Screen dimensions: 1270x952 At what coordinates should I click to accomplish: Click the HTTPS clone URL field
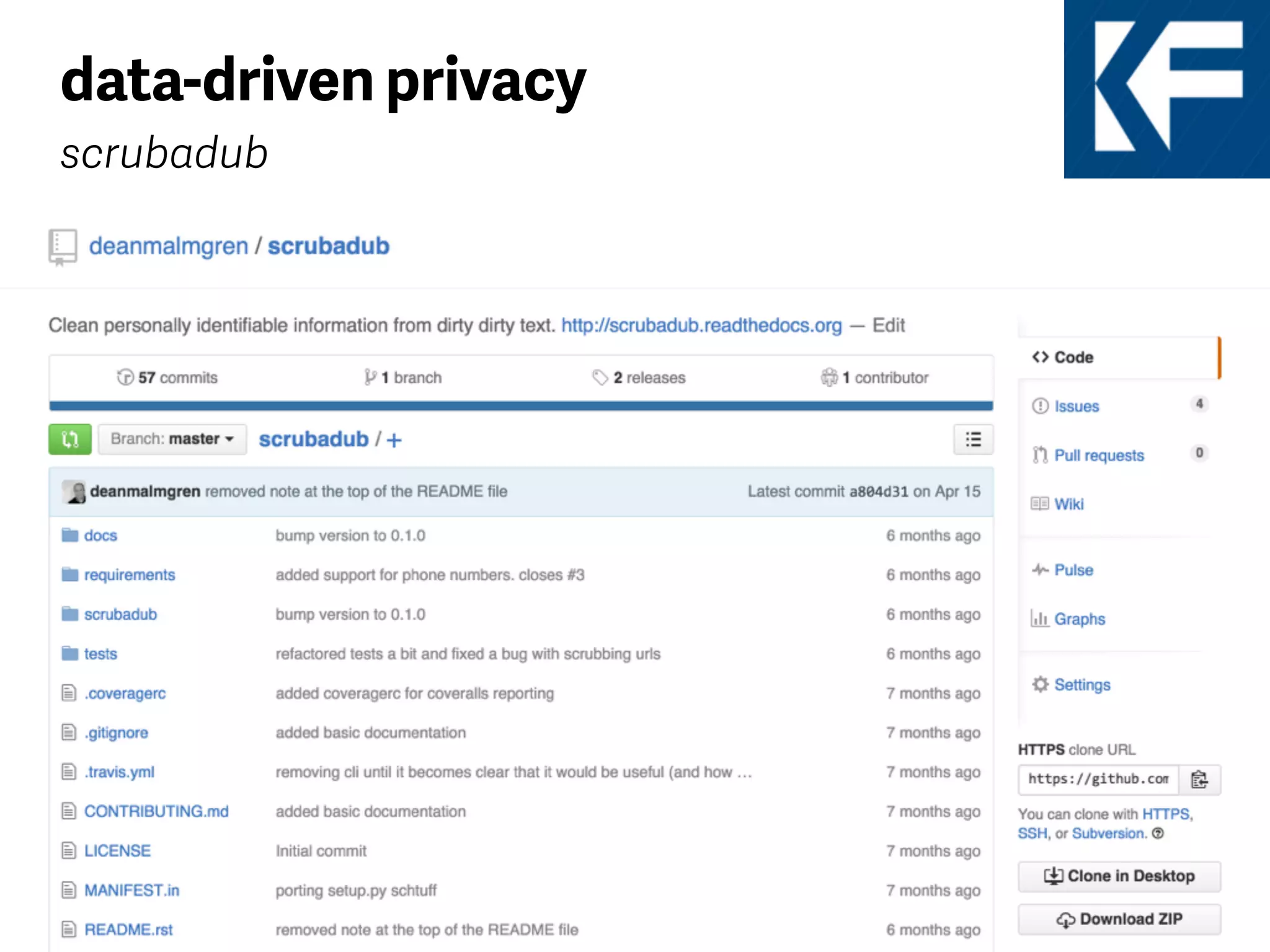pyautogui.click(x=1099, y=780)
